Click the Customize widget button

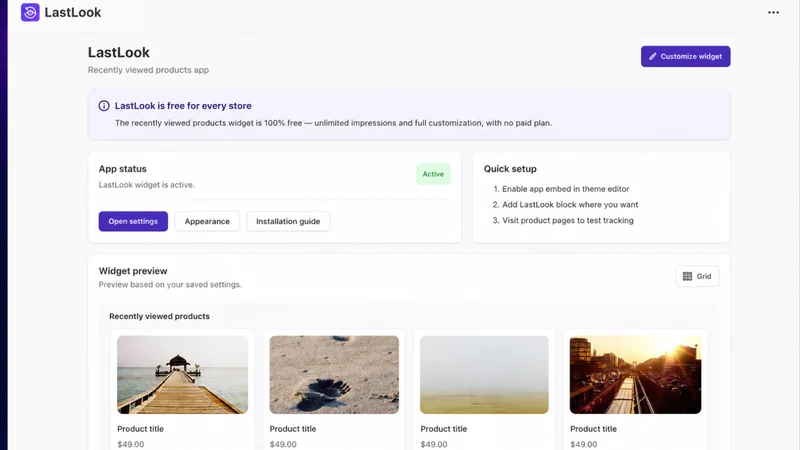click(685, 56)
